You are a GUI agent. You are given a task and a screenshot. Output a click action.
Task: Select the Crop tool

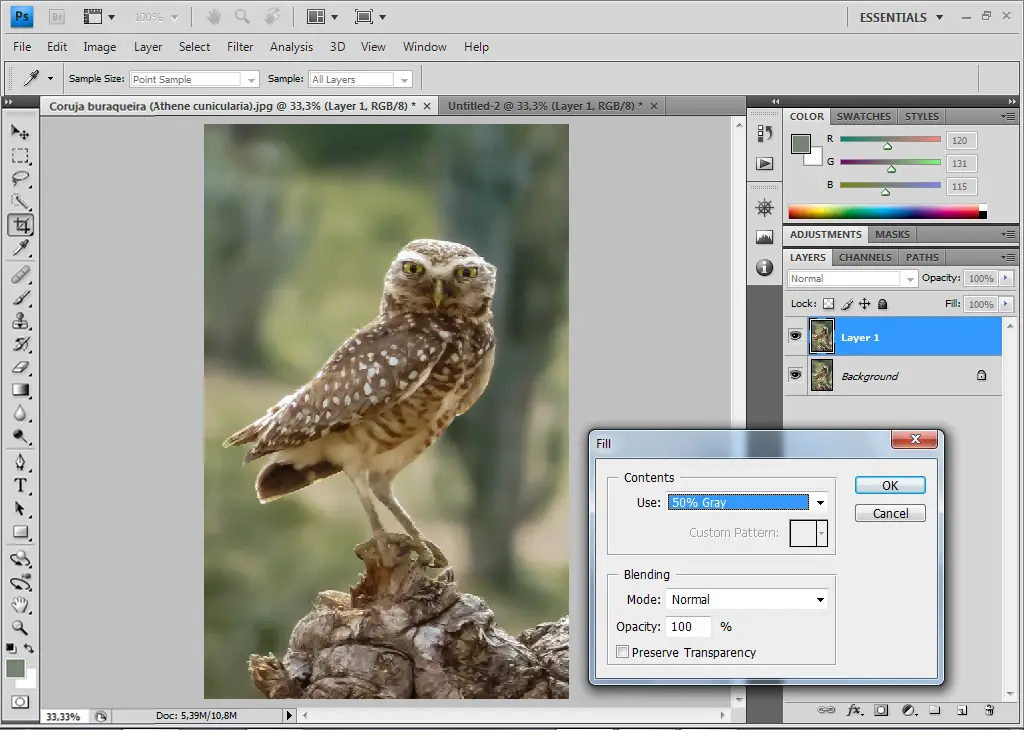(20, 226)
